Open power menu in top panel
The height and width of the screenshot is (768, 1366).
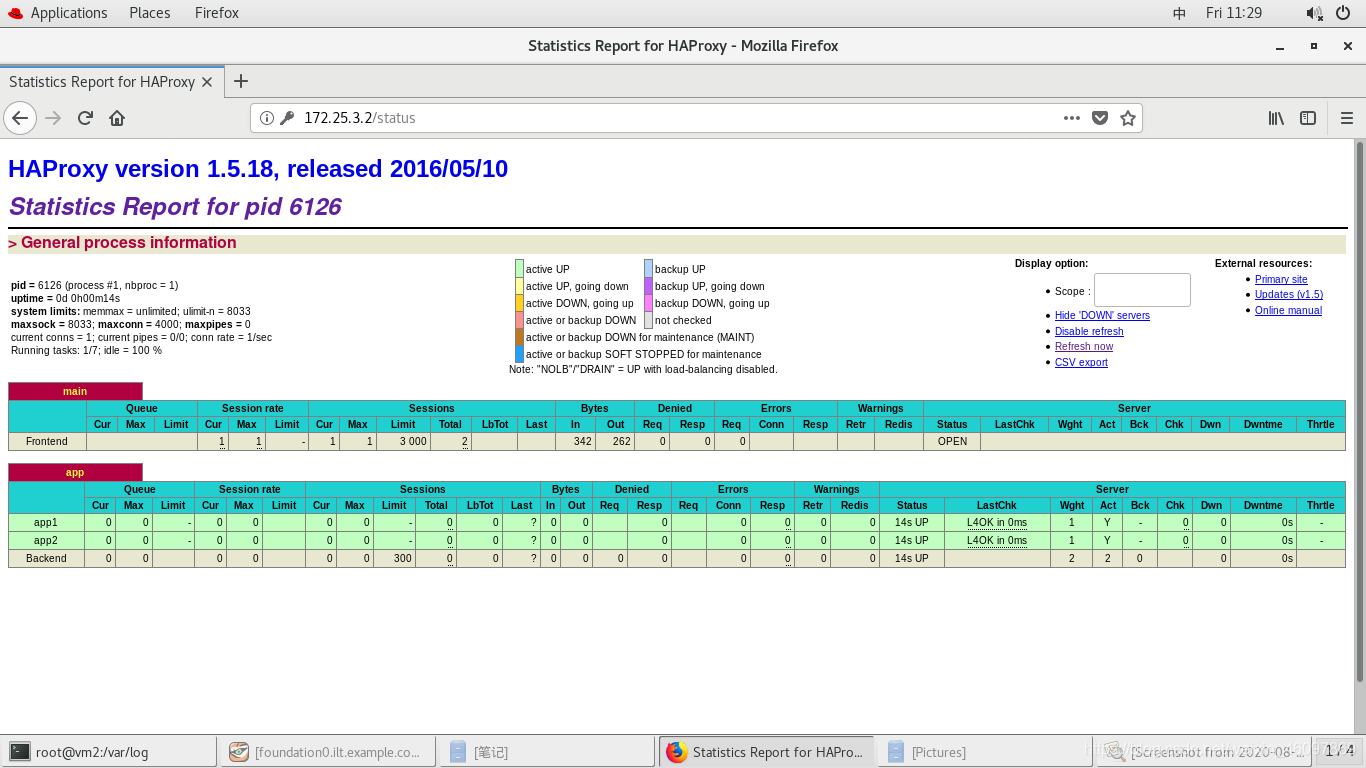[1343, 13]
